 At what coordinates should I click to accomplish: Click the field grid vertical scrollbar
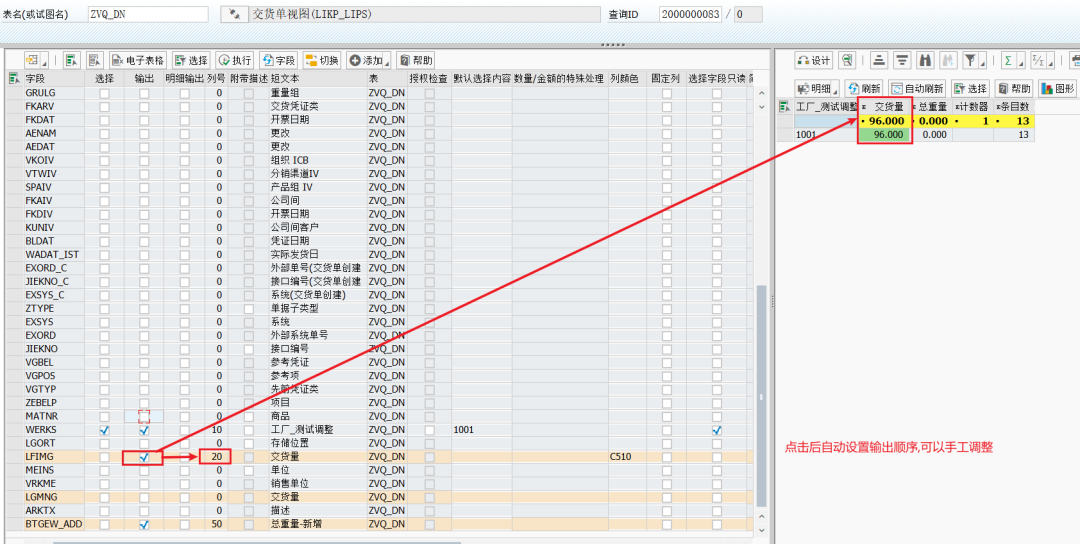[x=760, y=396]
